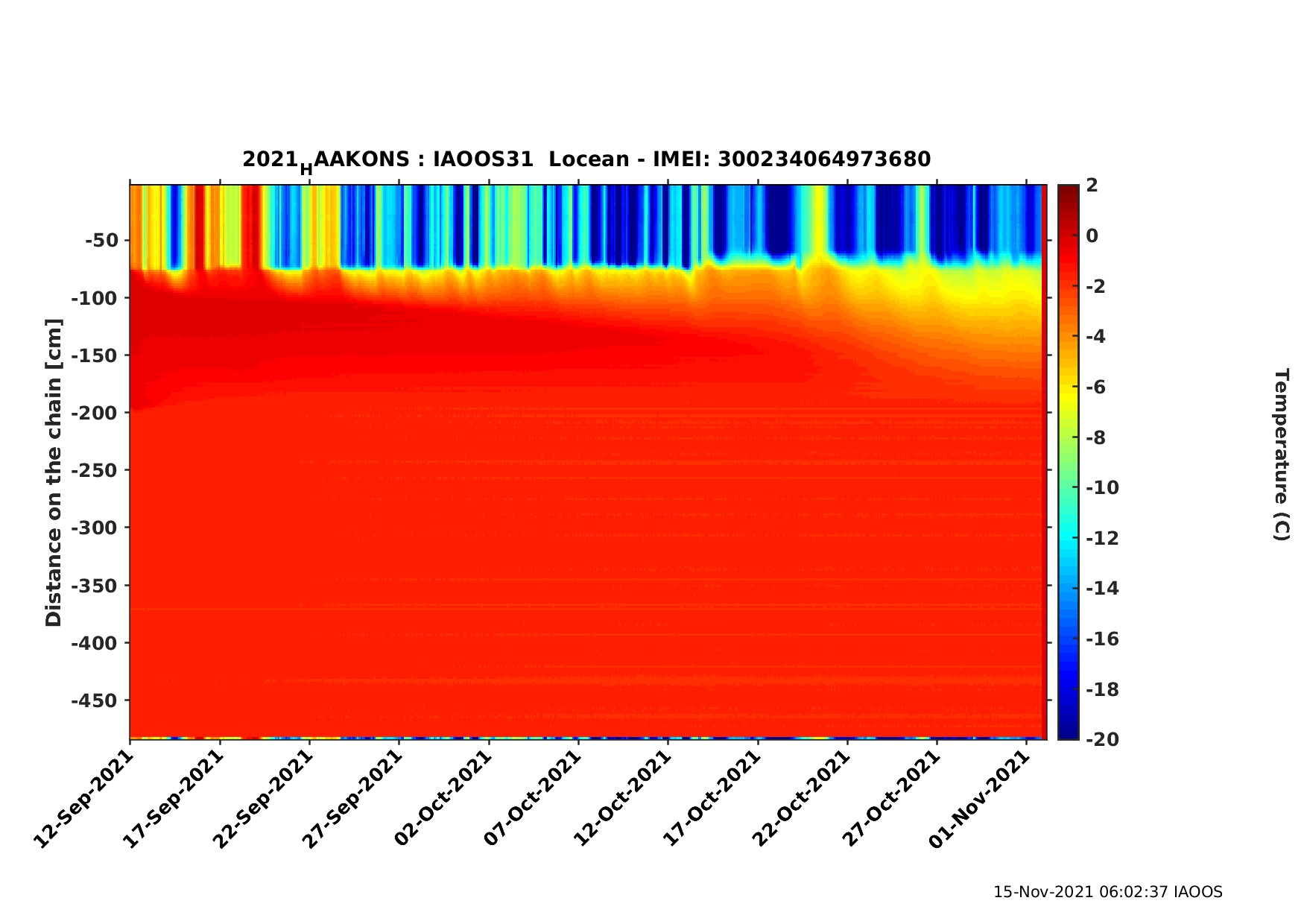The image size is (1307, 924).
Task: Select the 12-Sep-2021 date tick label
Action: (84, 798)
